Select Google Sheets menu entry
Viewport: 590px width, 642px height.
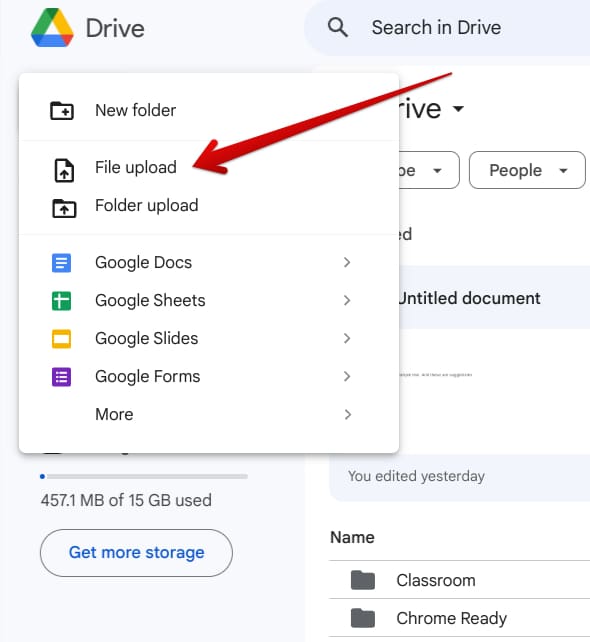[x=209, y=301]
